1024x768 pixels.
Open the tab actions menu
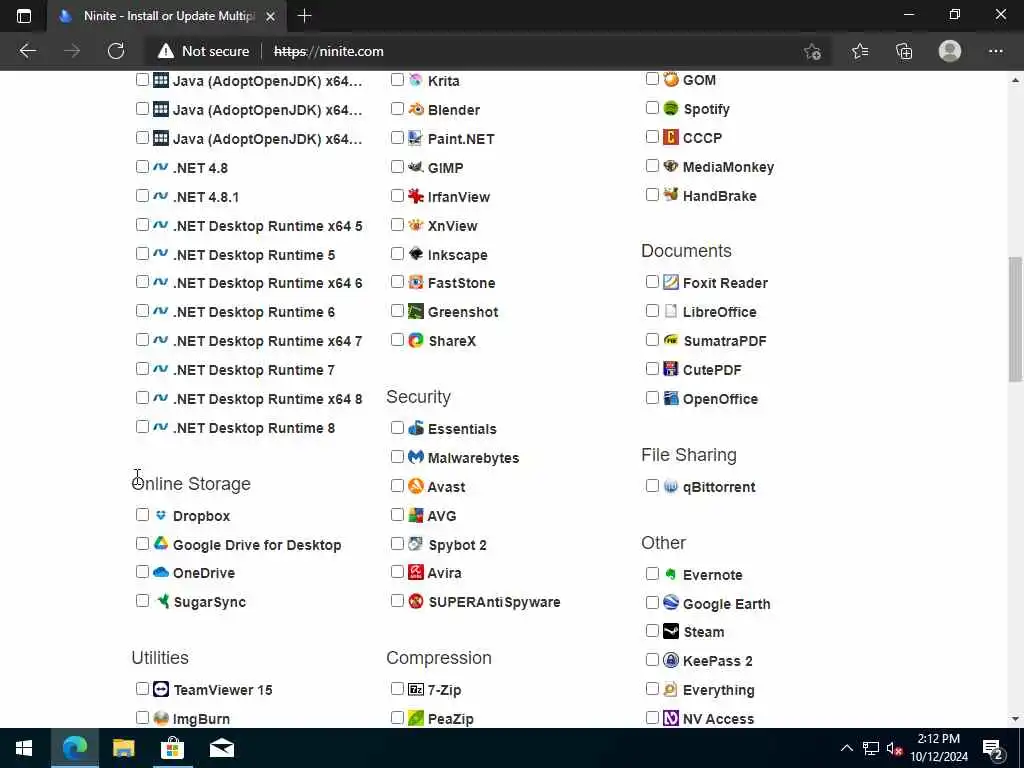click(x=24, y=16)
